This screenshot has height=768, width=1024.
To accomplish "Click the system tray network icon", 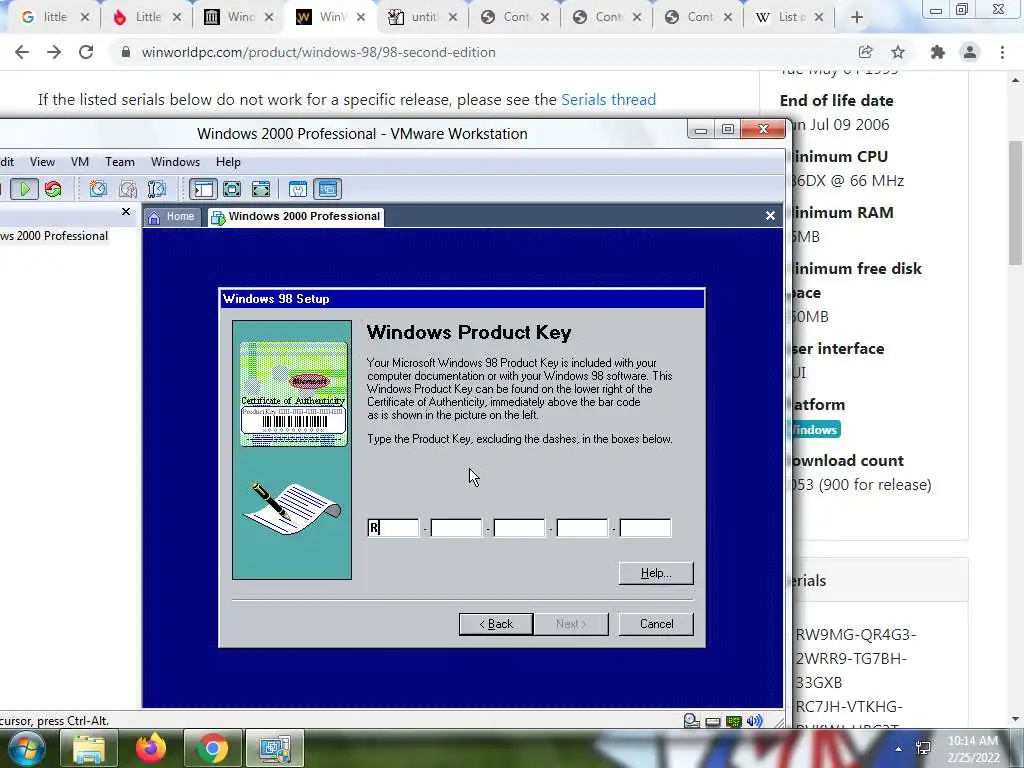I will tap(923, 748).
